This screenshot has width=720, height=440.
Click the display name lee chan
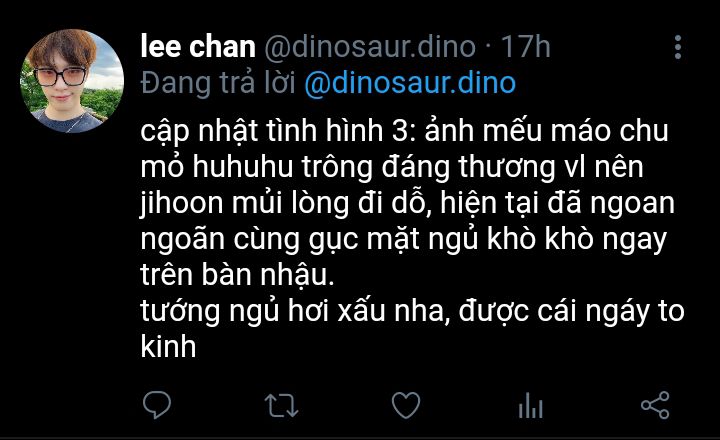(x=198, y=47)
